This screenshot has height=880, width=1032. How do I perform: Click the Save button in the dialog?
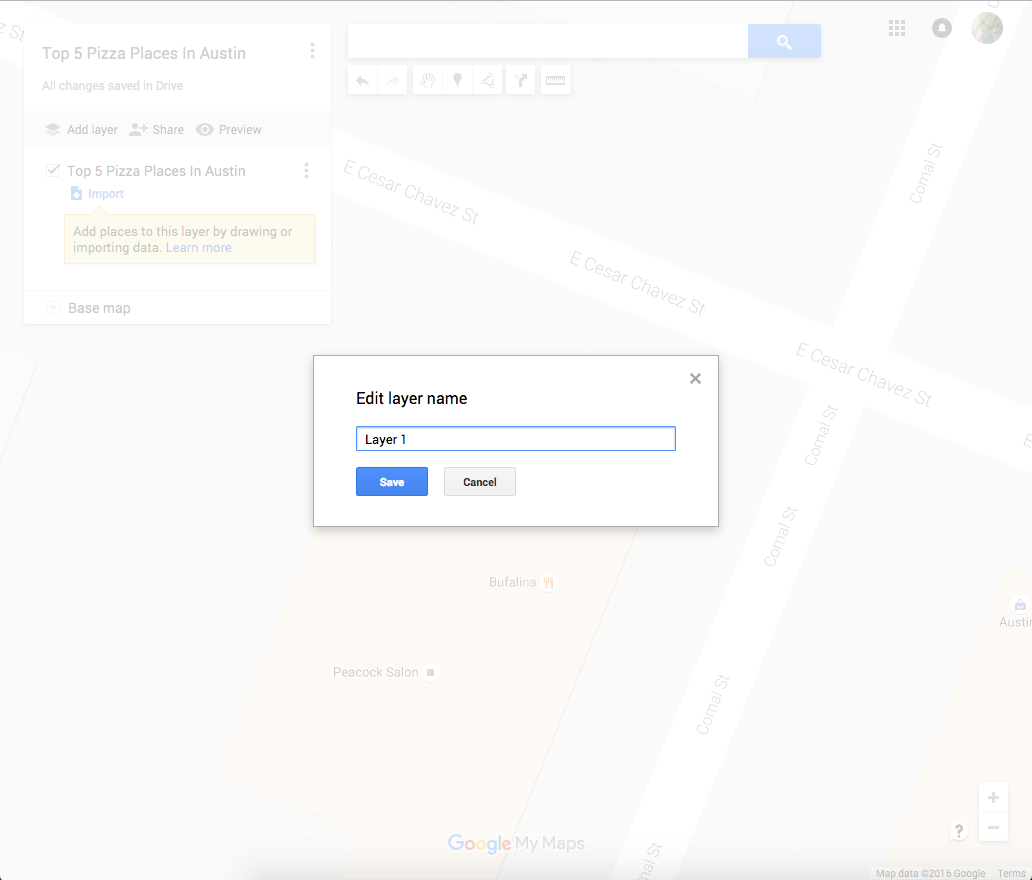click(x=392, y=482)
